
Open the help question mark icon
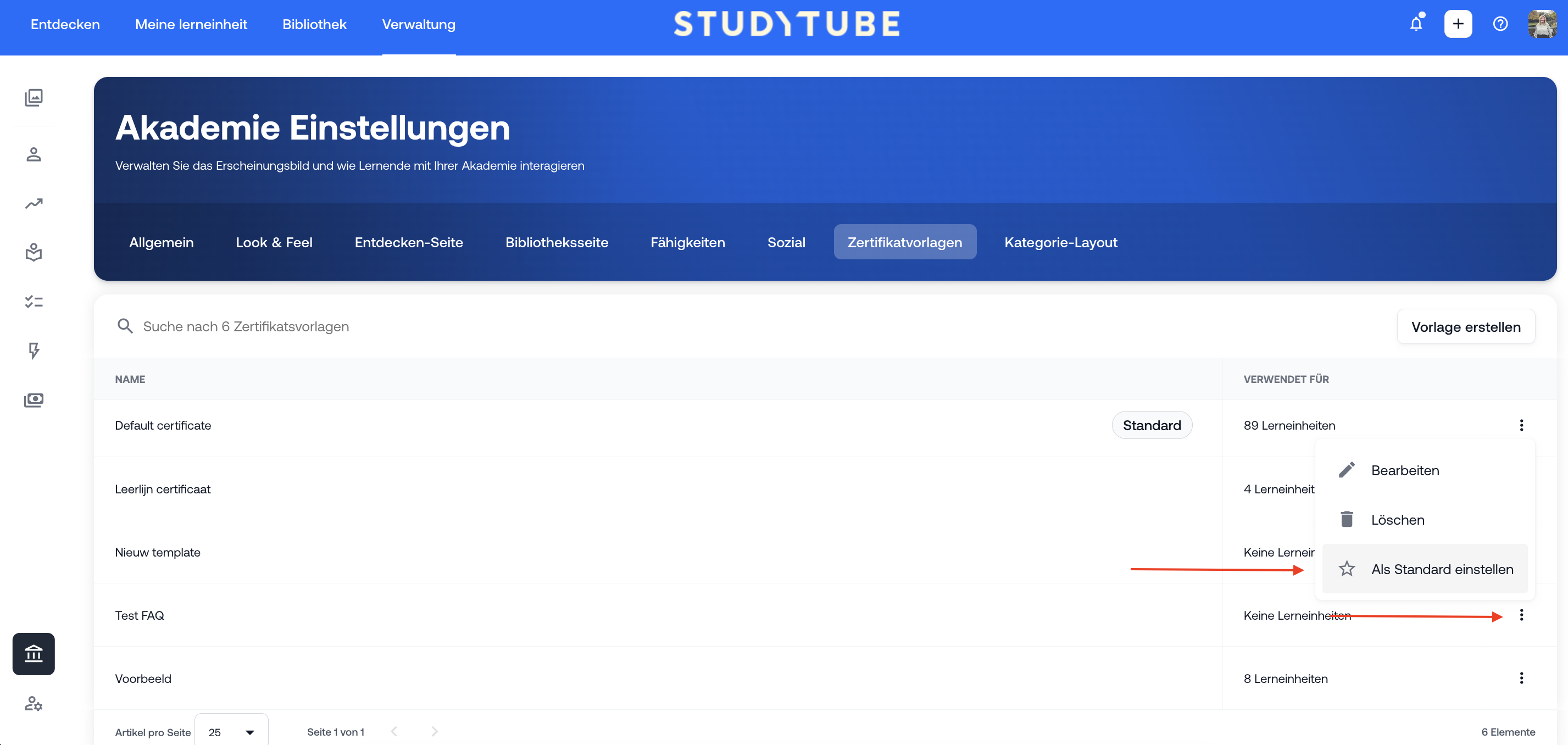click(x=1500, y=24)
